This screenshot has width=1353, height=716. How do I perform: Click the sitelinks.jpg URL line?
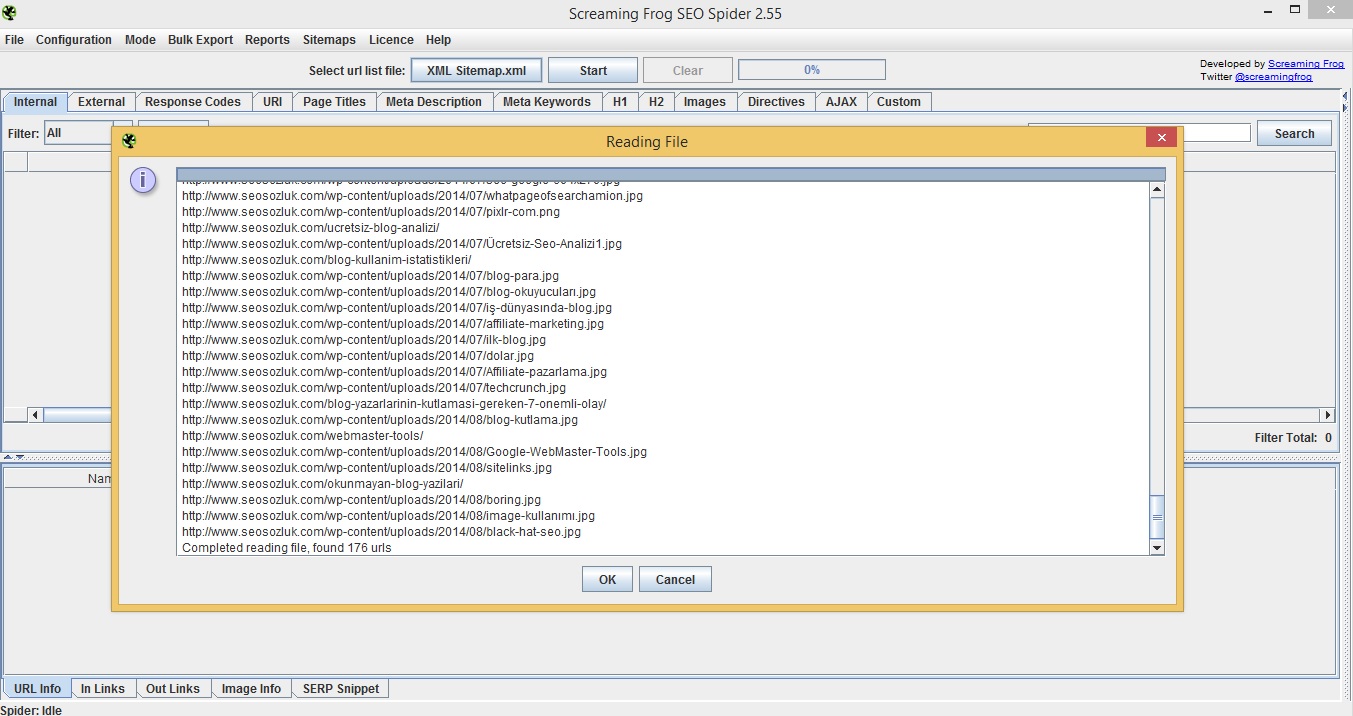(x=367, y=468)
